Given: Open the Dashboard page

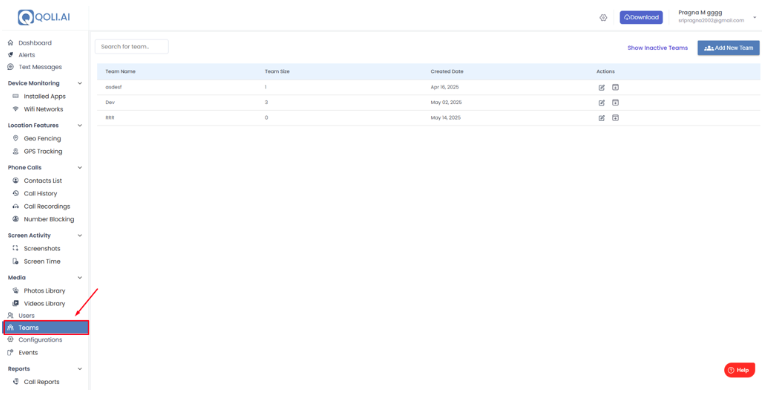Looking at the screenshot, I should (35, 43).
